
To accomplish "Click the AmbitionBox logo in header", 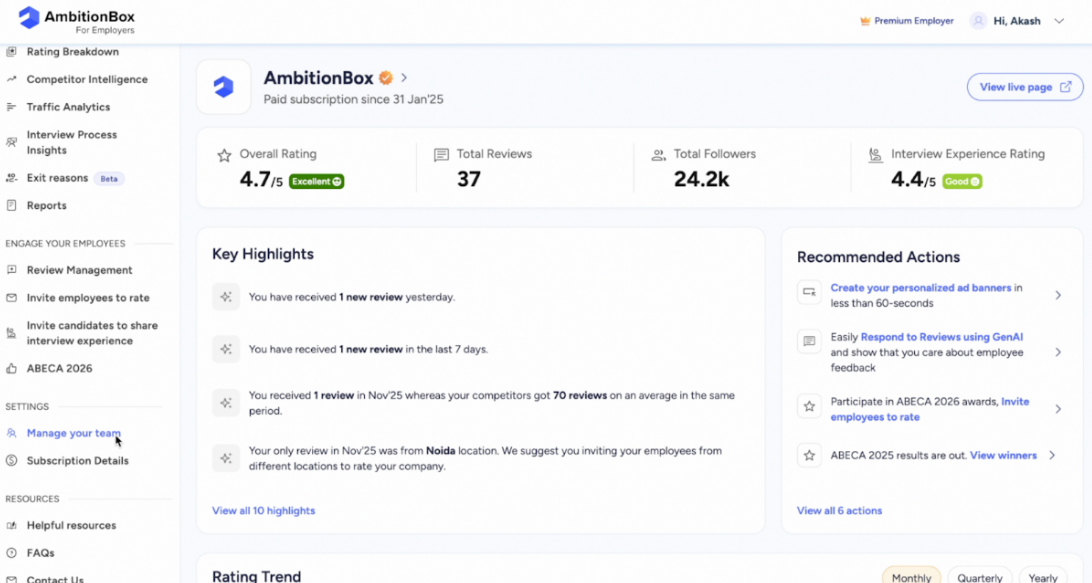I will (x=30, y=18).
